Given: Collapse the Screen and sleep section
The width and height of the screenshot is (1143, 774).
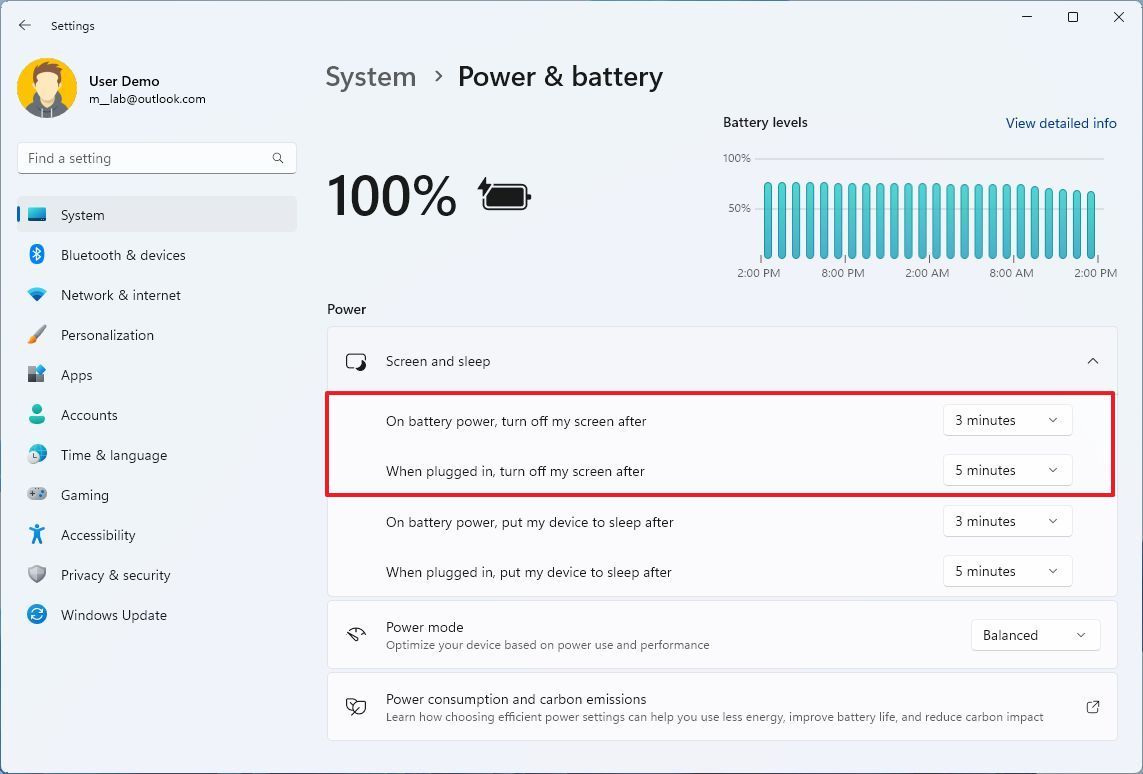Looking at the screenshot, I should coord(1092,361).
